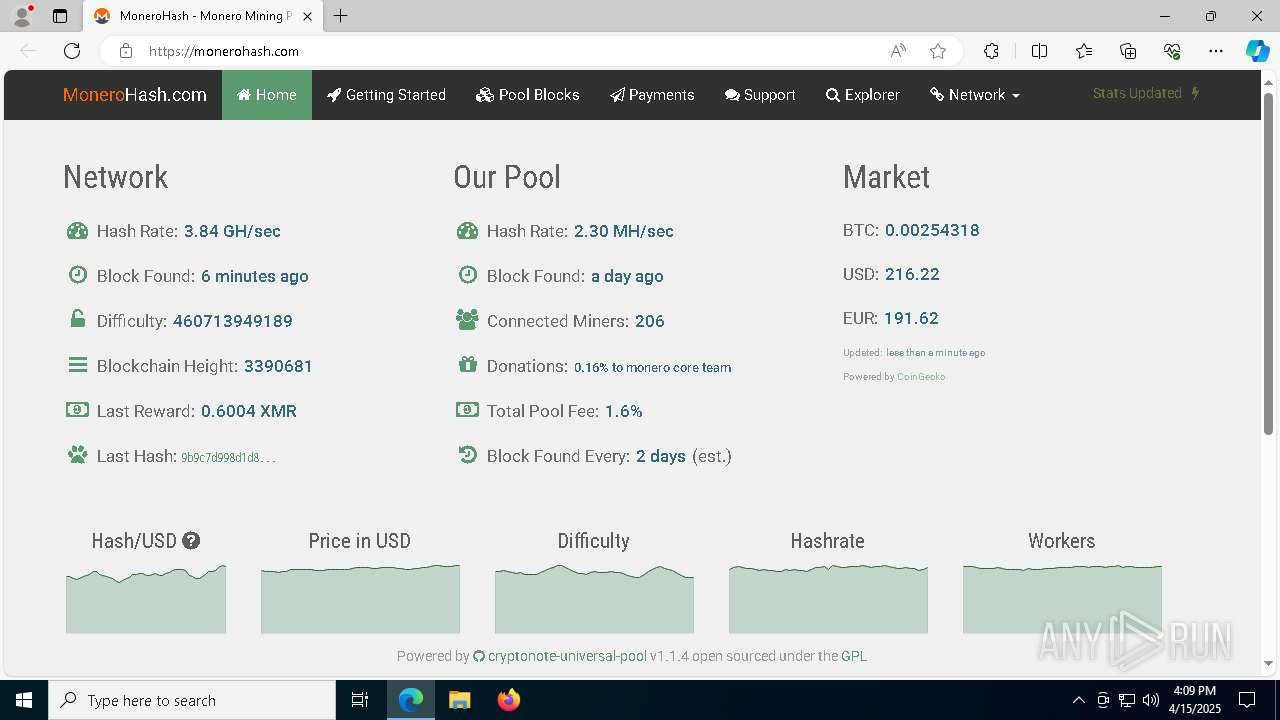Click the Difficulty chart
Screen dimensions: 1280x720
click(x=594, y=598)
